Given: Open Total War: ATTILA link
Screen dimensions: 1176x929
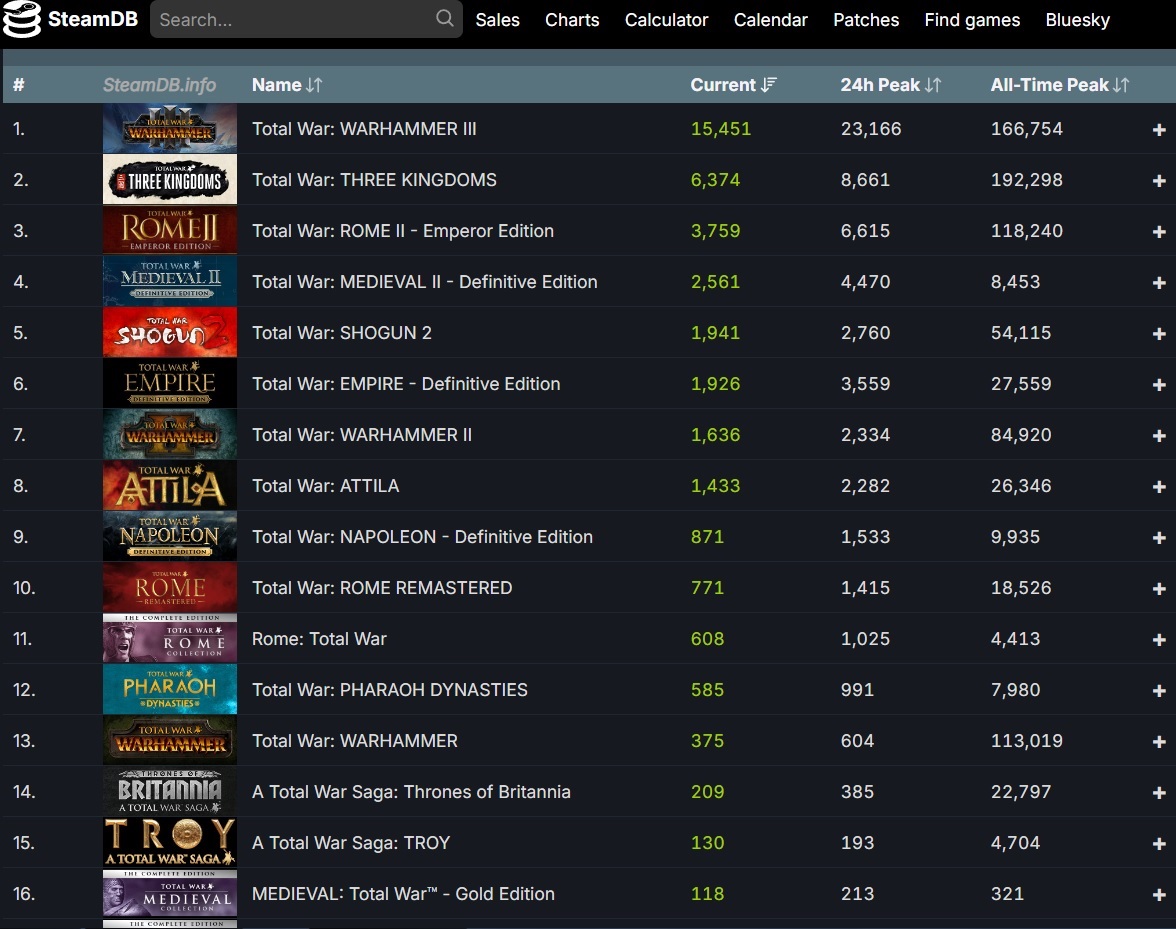Looking at the screenshot, I should (326, 486).
